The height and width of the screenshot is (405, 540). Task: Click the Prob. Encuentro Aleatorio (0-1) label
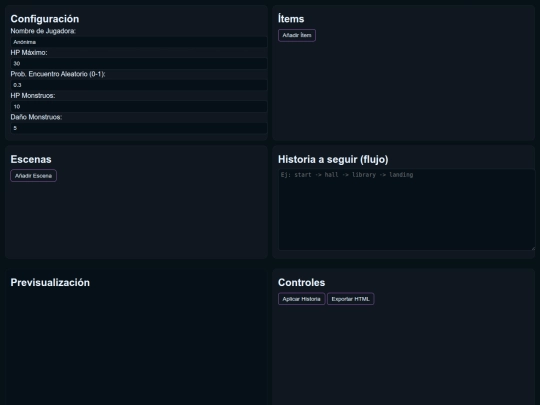pos(58,74)
